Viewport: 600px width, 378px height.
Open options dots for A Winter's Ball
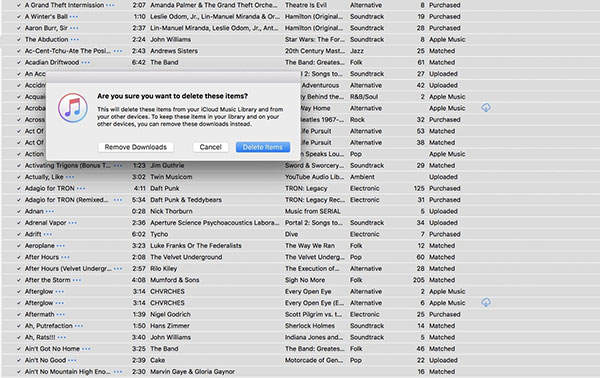74,17
